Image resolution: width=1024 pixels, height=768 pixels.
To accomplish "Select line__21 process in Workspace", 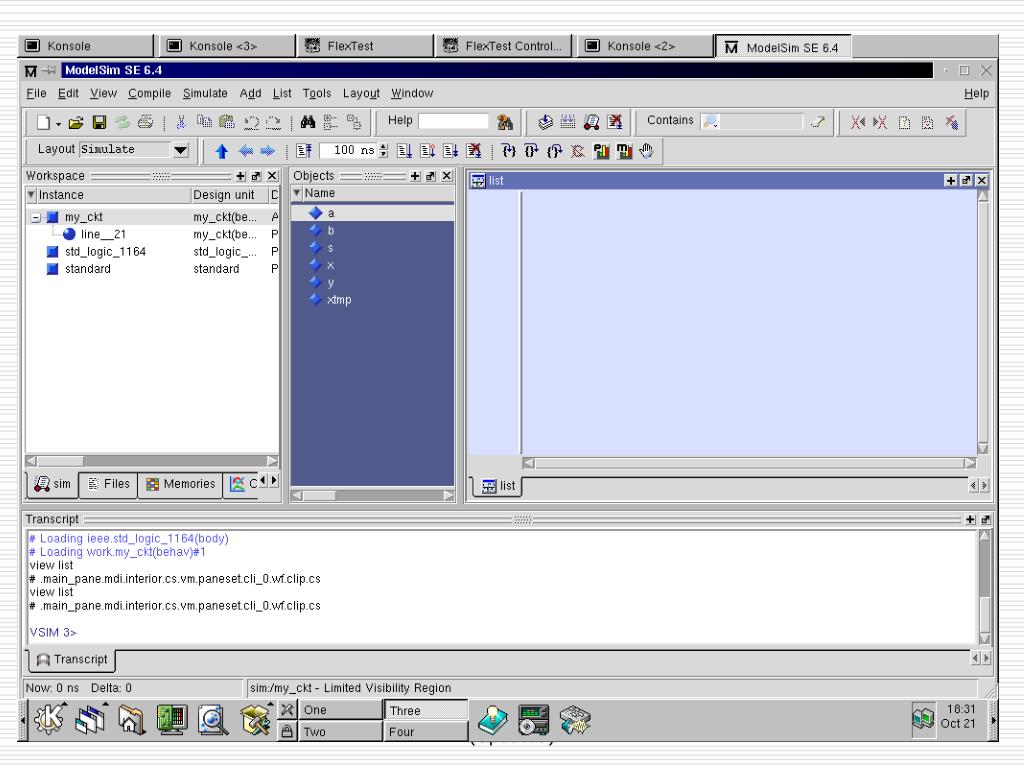I will click(x=103, y=234).
